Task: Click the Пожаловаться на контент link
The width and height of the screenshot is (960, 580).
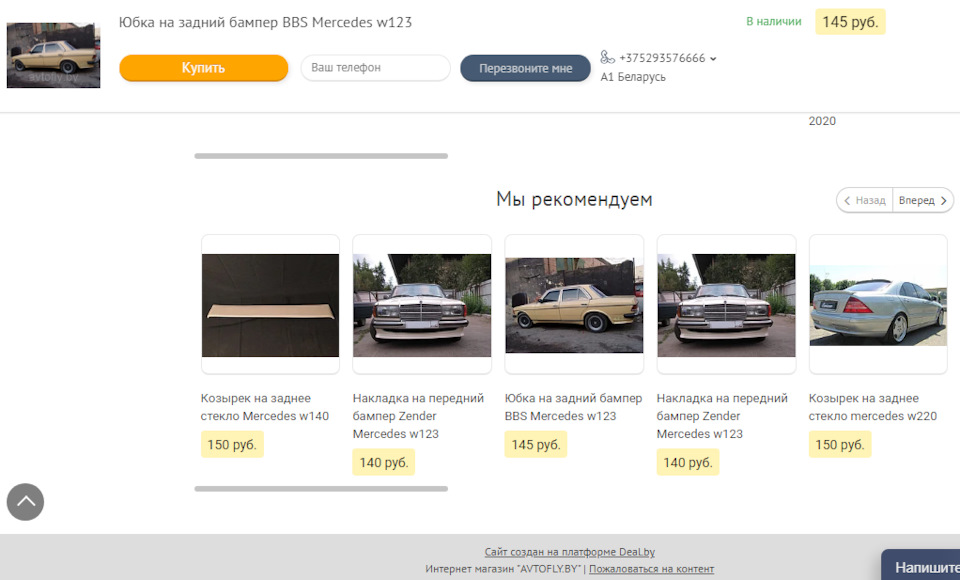Action: click(x=651, y=568)
